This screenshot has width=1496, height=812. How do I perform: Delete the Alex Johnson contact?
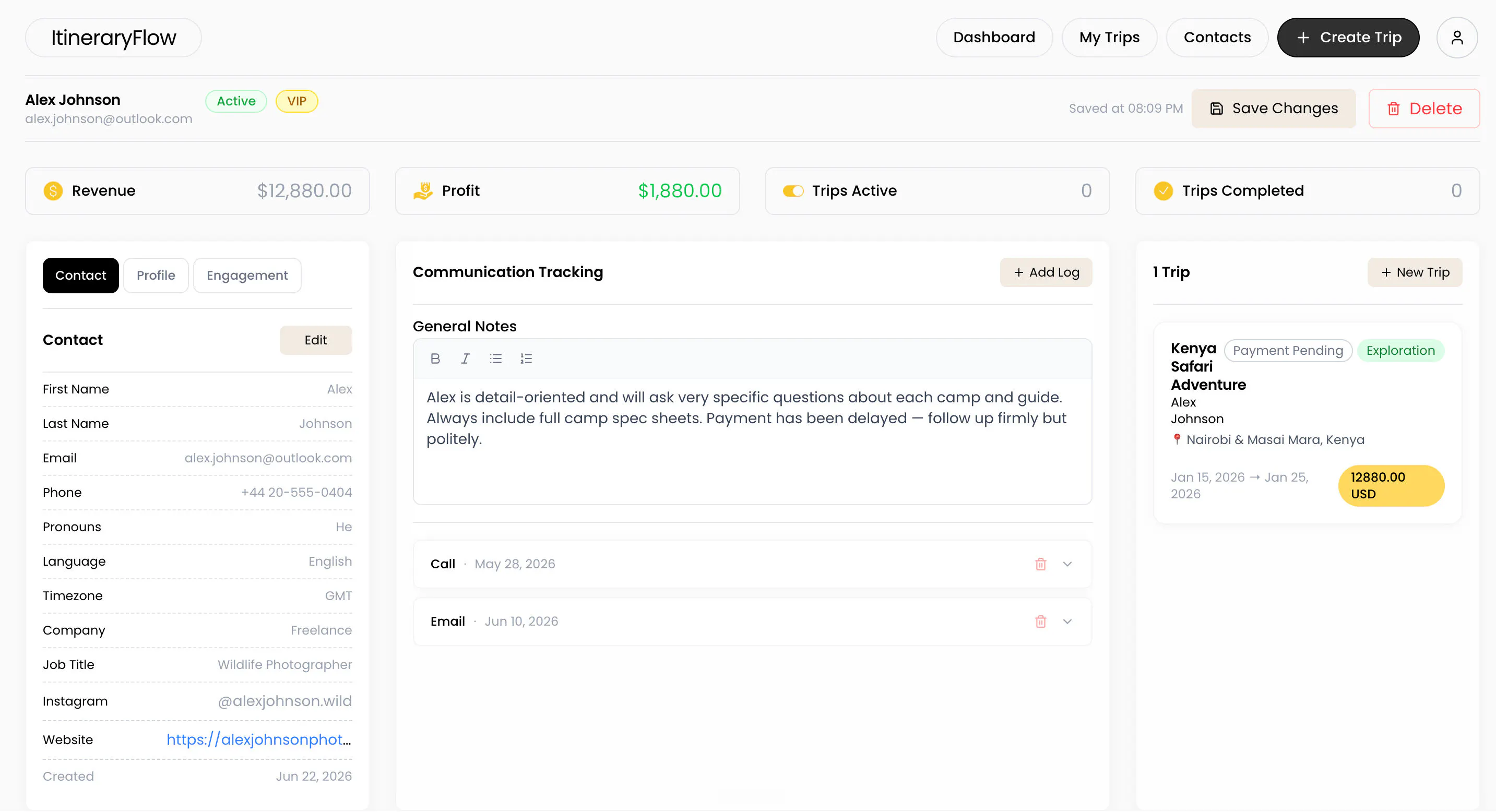(1423, 109)
